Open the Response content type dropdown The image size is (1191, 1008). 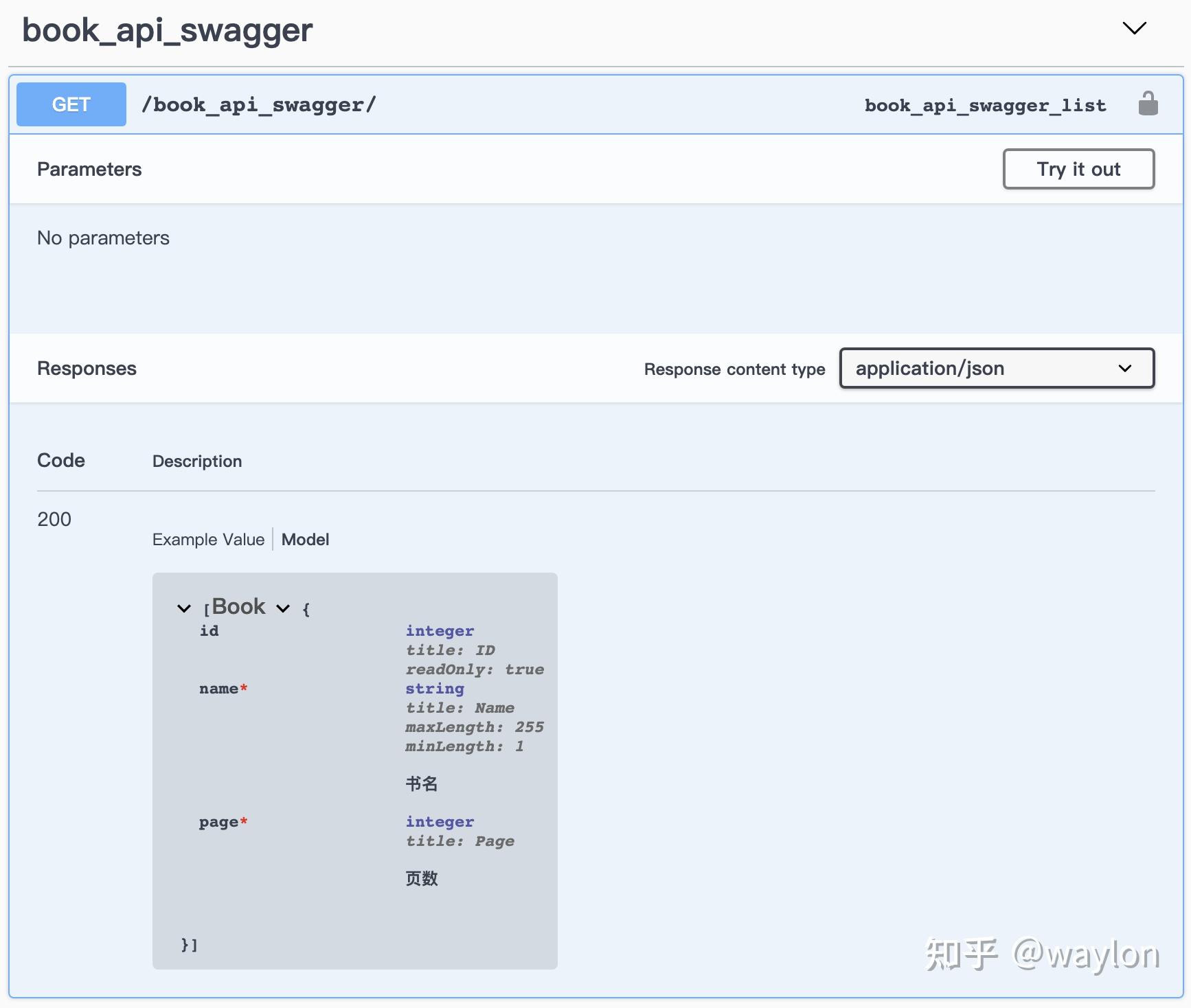(995, 368)
